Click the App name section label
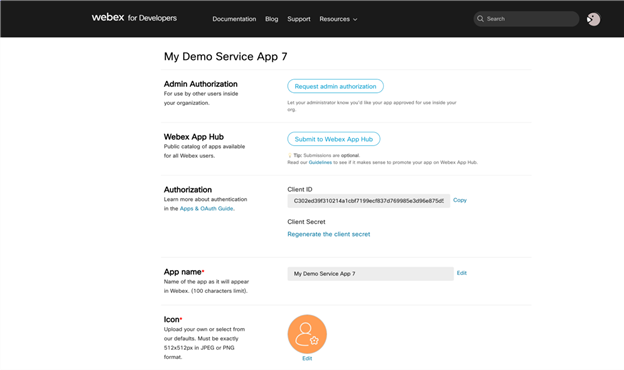This screenshot has height=370, width=624. coord(184,272)
